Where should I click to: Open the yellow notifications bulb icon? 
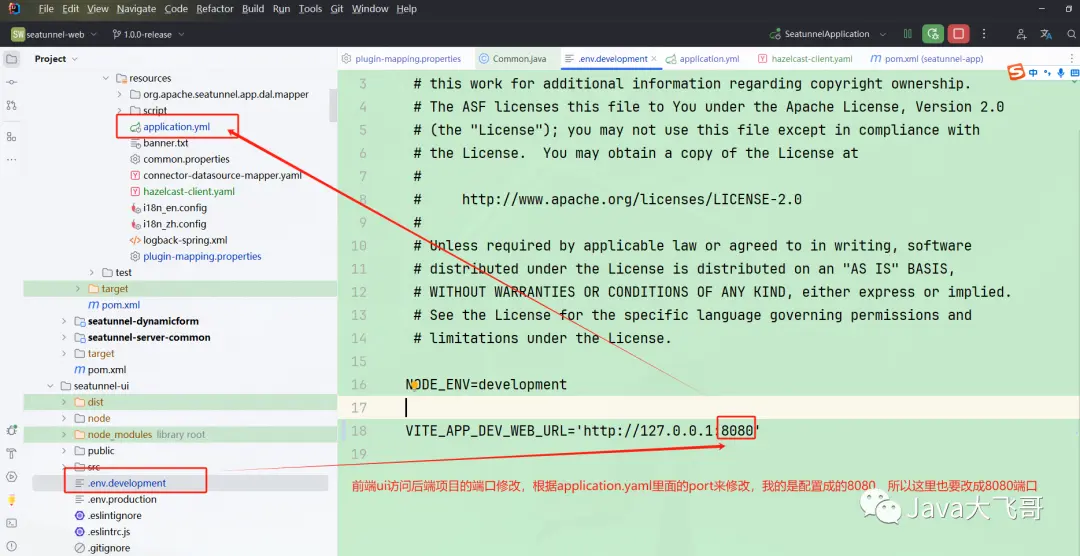click(12, 500)
